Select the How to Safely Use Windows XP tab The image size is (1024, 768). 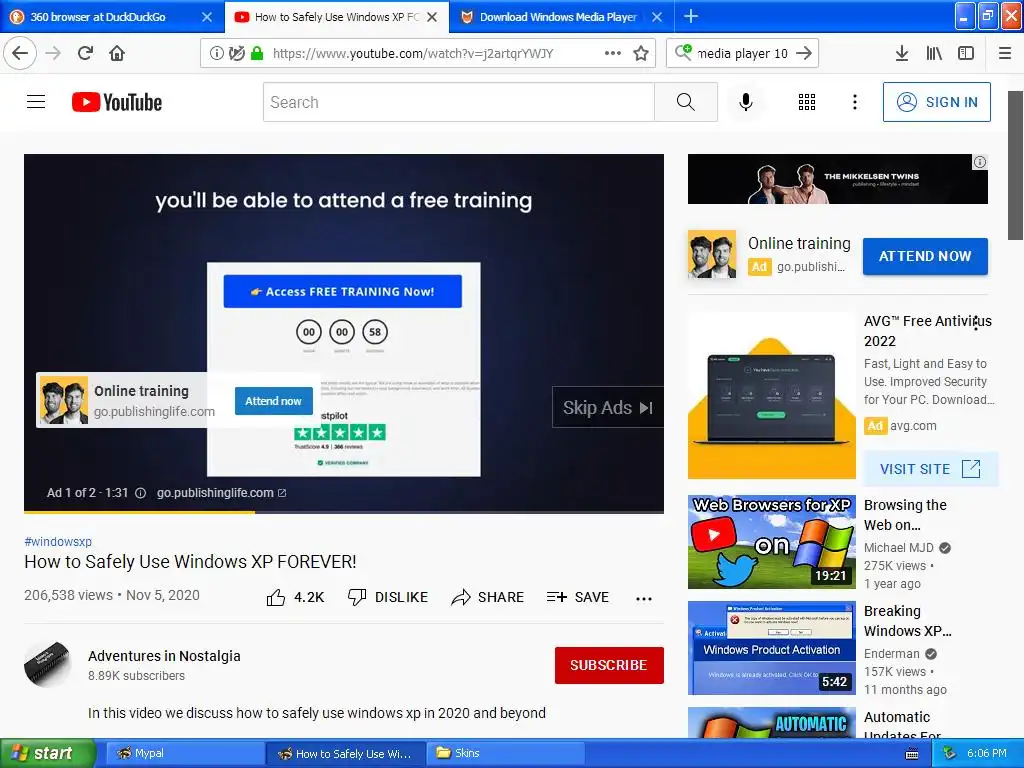336,17
